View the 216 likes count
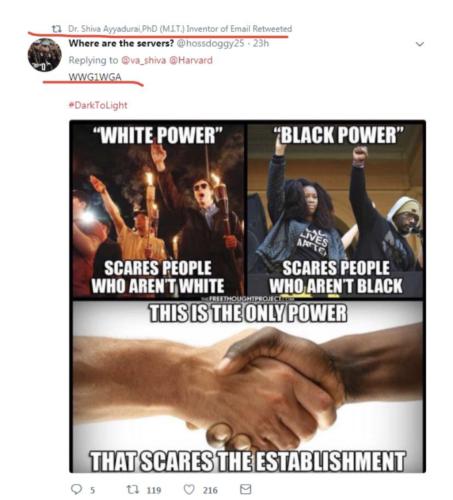Image resolution: width=453 pixels, height=500 pixels. click(x=210, y=490)
